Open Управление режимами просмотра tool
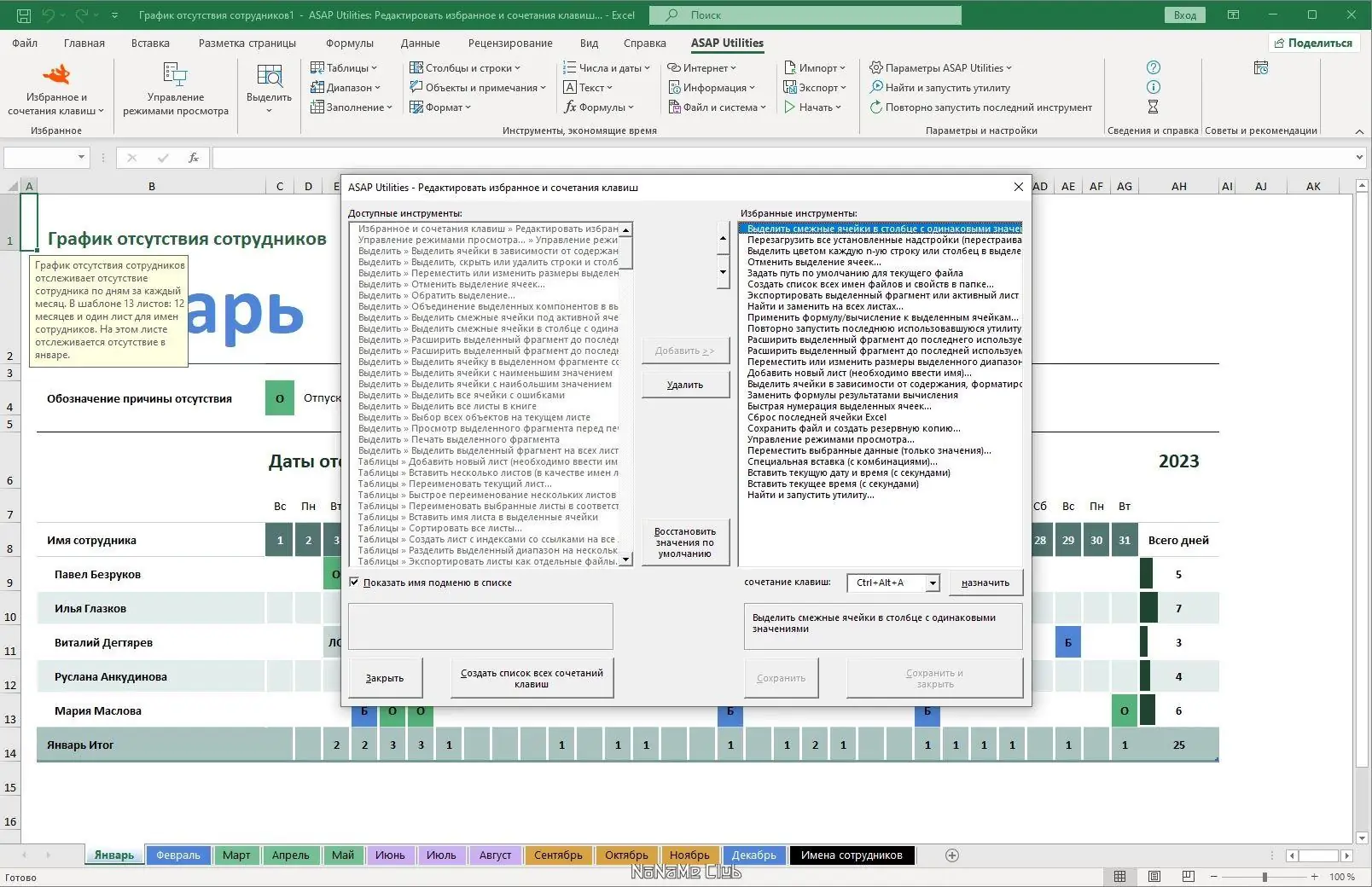This screenshot has width=1372, height=887. [x=176, y=90]
